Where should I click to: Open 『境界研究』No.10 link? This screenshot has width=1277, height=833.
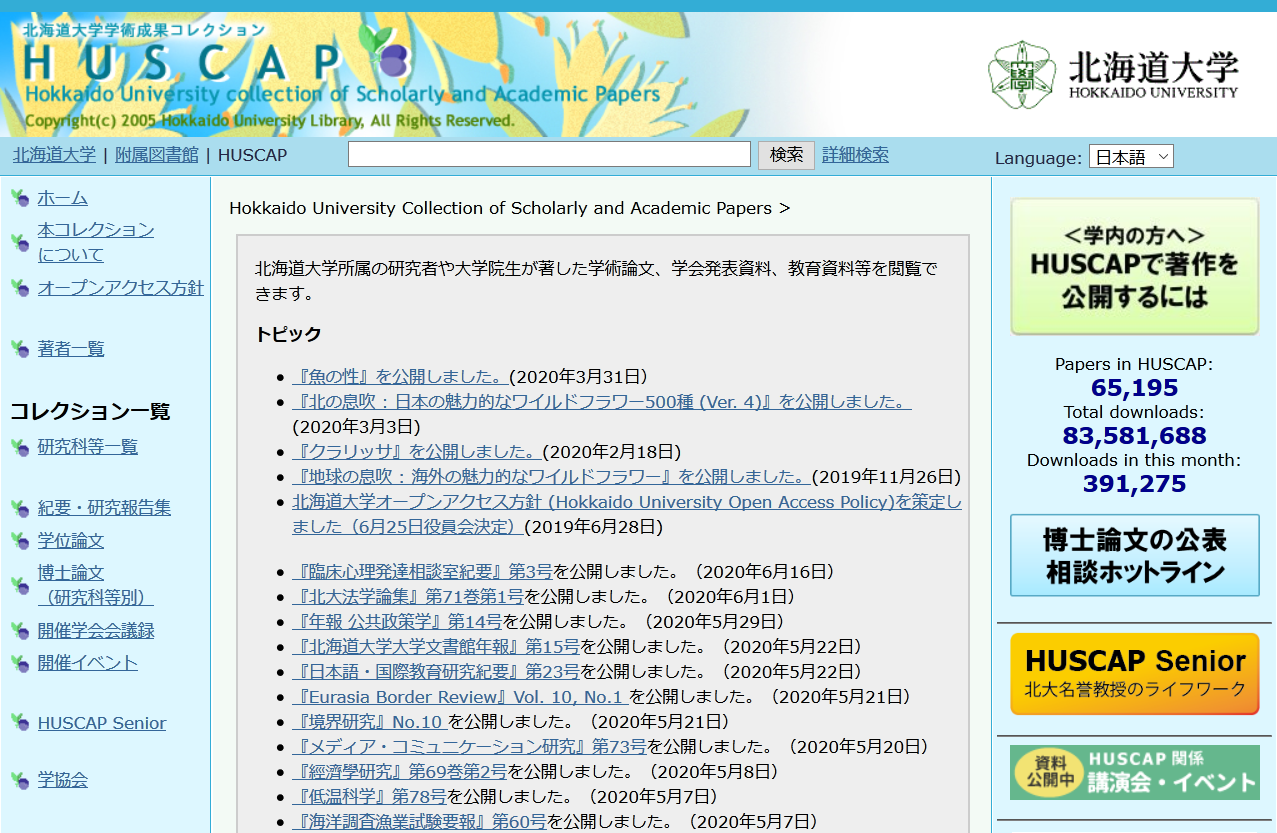[370, 722]
